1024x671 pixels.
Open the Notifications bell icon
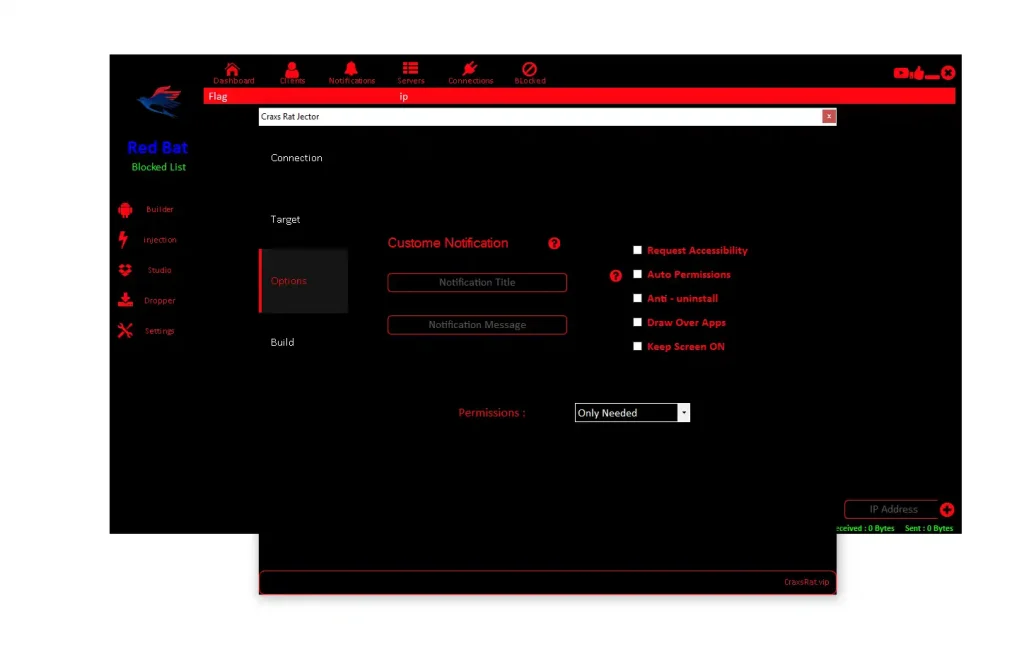tap(351, 69)
